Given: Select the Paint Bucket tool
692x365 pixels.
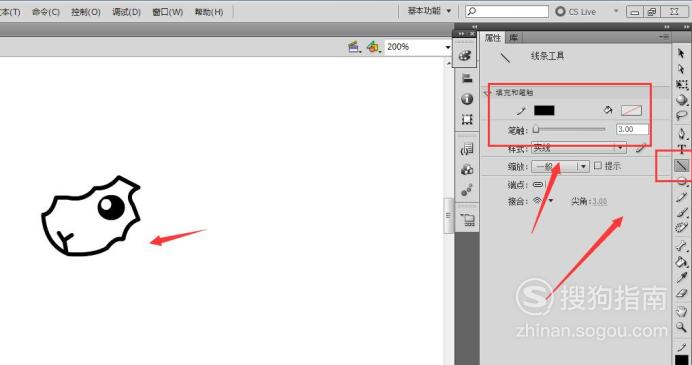Looking at the screenshot, I should [x=682, y=262].
